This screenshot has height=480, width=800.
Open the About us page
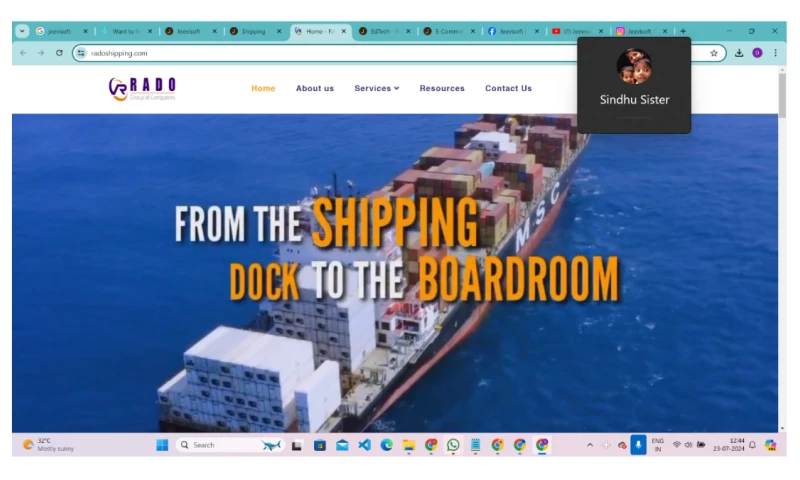[x=315, y=88]
